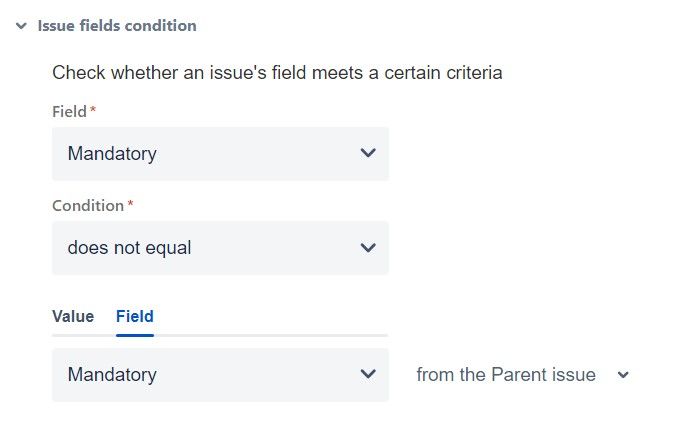Click the chevron in the top Mandatory selector
This screenshot has width=679, height=439.
coord(367,154)
